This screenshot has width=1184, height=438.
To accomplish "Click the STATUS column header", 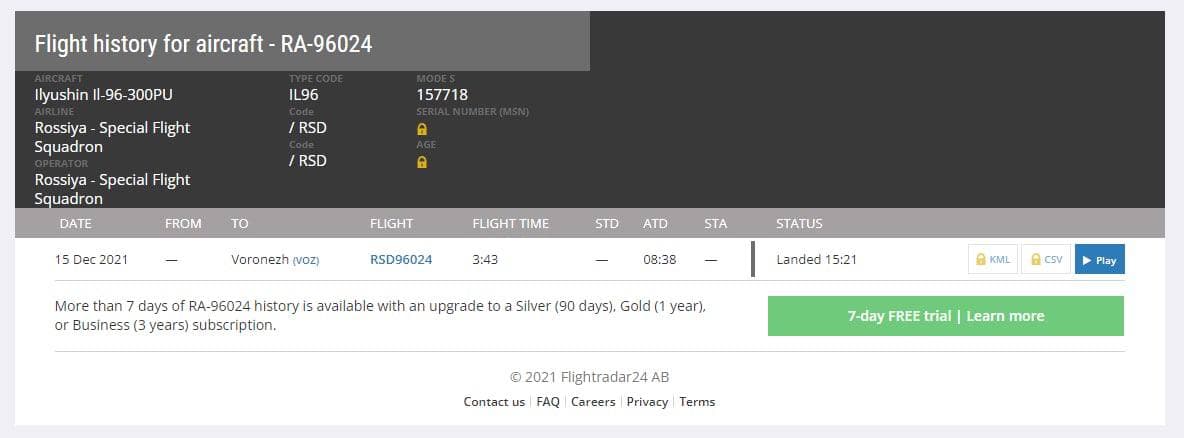I will [799, 224].
